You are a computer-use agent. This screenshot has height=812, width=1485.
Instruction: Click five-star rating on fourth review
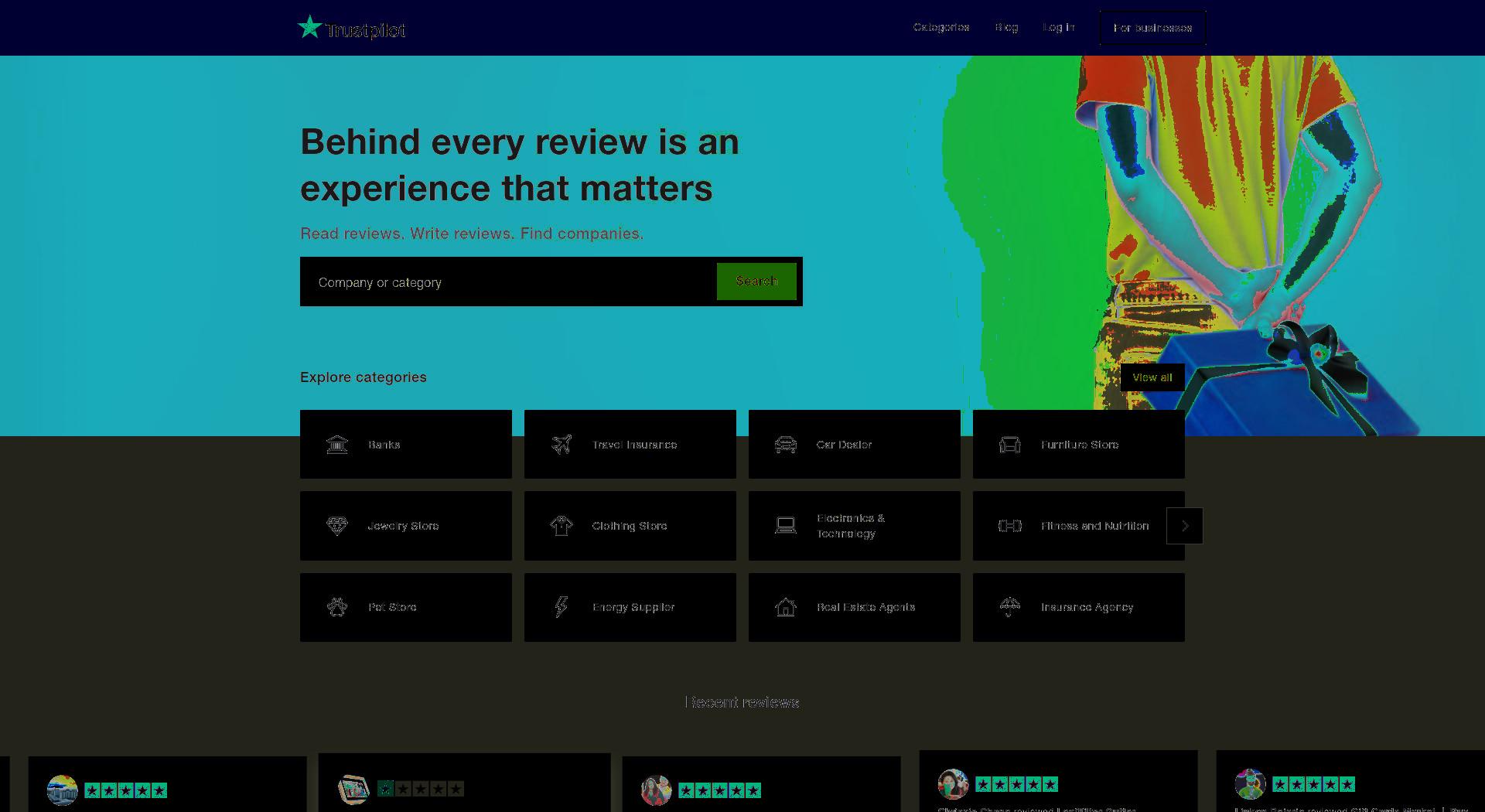pyautogui.click(x=1017, y=784)
